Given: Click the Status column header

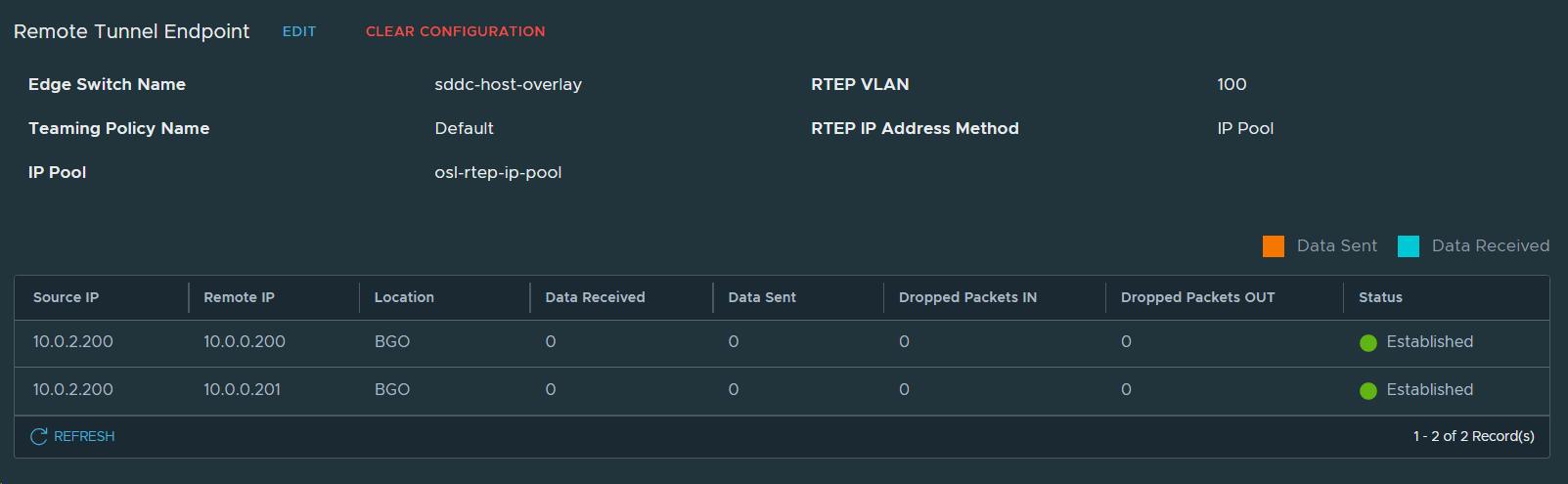Looking at the screenshot, I should pyautogui.click(x=1380, y=297).
